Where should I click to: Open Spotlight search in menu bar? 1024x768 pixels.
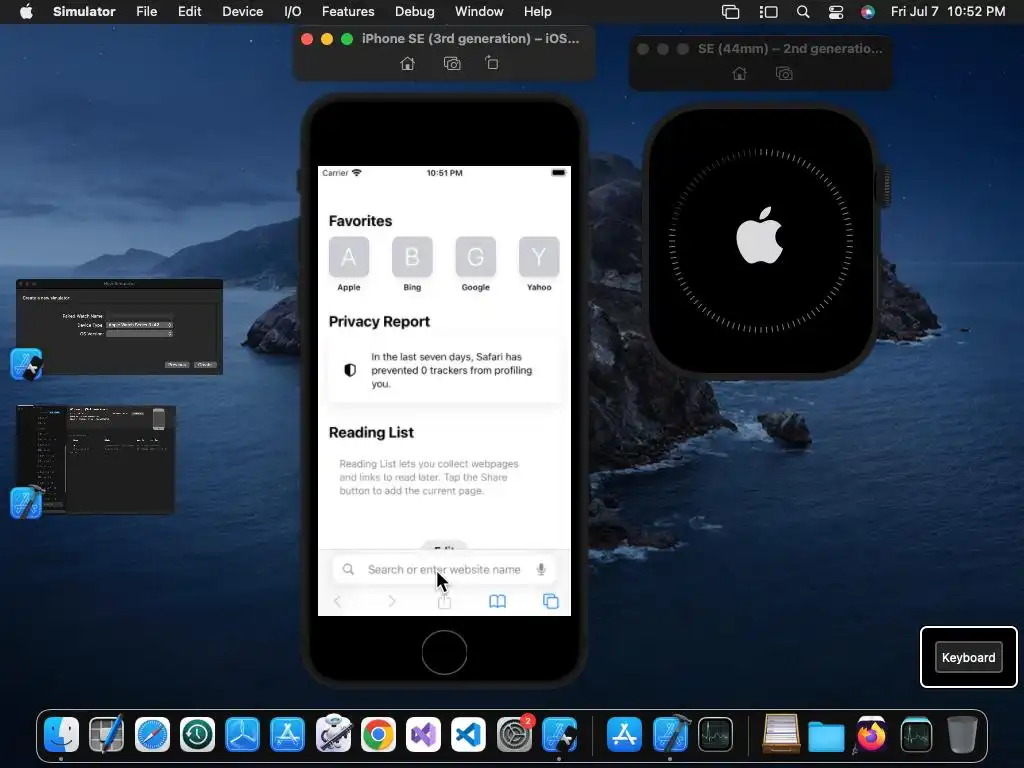(803, 12)
